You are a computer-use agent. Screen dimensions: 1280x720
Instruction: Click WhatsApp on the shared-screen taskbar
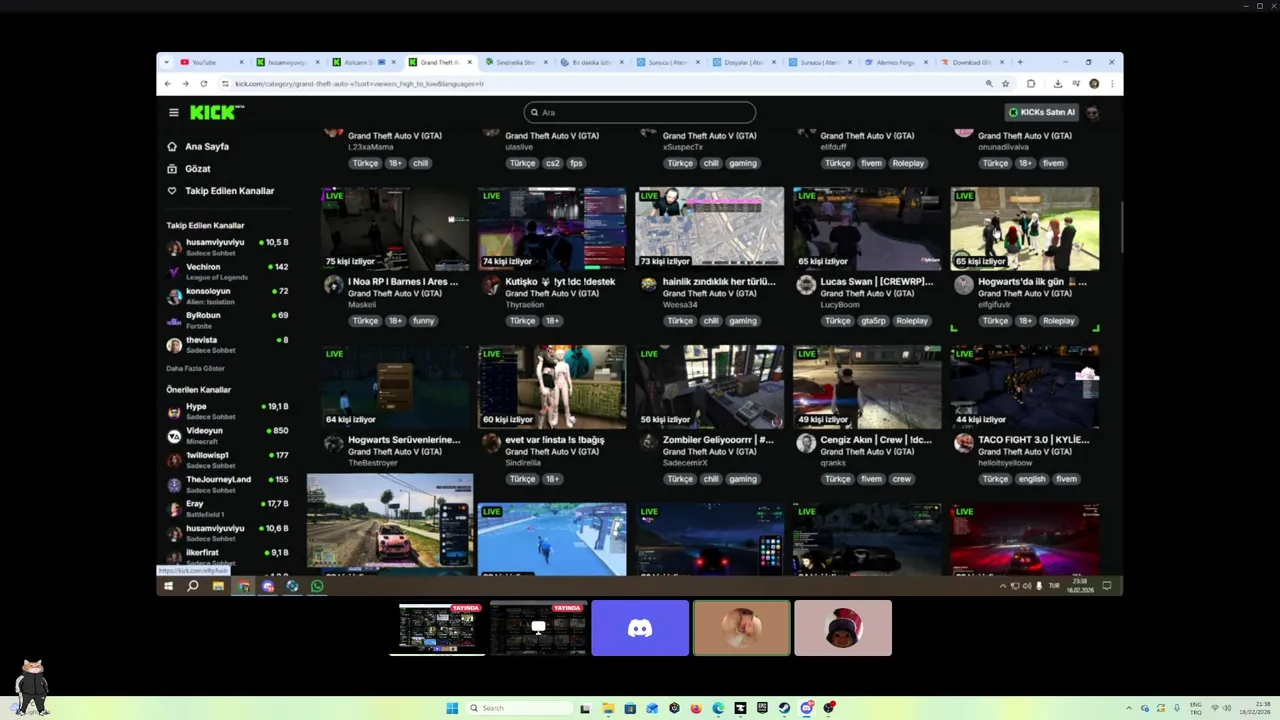click(317, 586)
